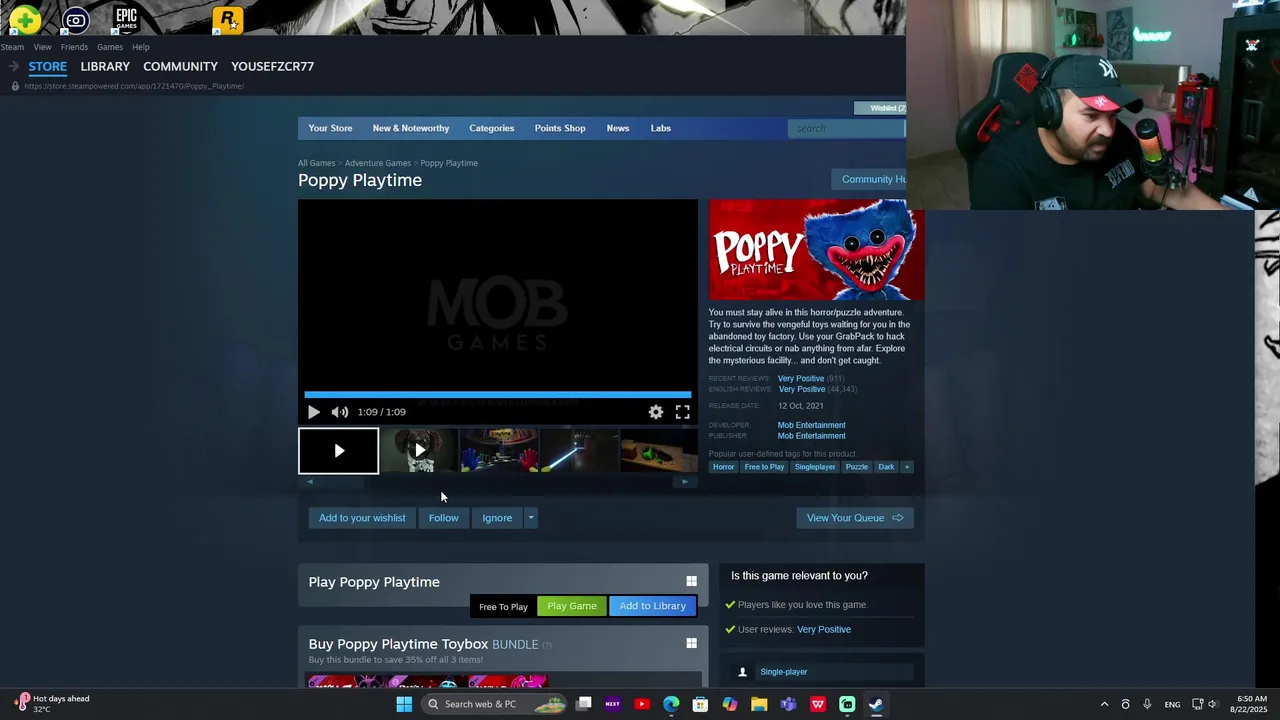Open the Wishlist button
The height and width of the screenshot is (720, 1280).
(880, 108)
